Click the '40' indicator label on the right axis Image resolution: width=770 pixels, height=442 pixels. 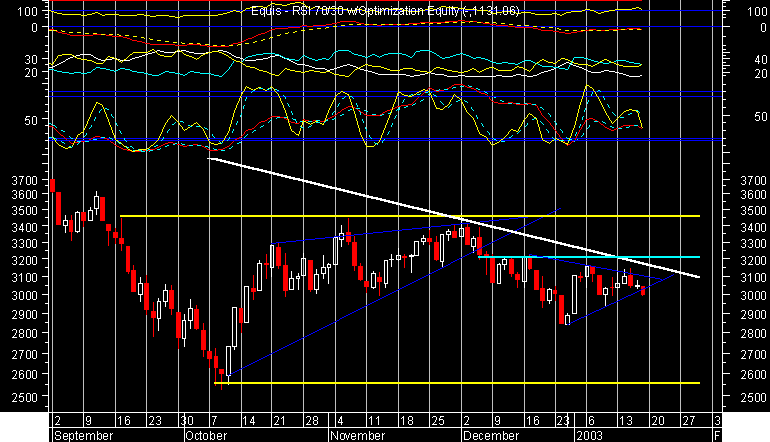[x=760, y=59]
